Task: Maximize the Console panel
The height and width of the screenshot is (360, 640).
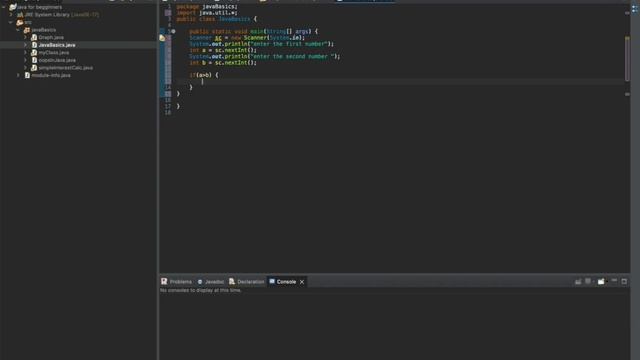Action: coord(624,281)
